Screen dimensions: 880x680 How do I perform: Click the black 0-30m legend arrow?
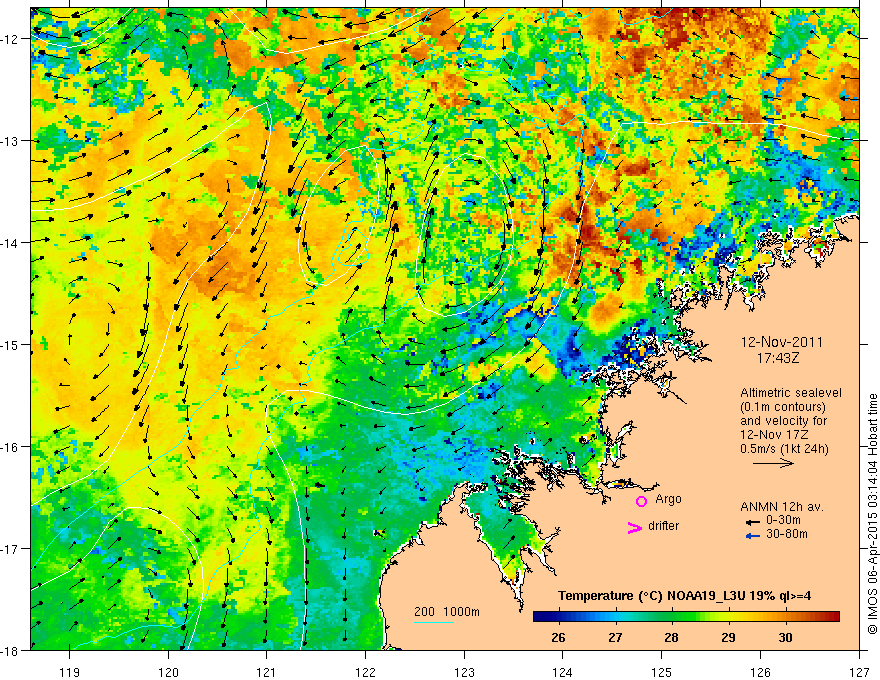tap(753, 522)
